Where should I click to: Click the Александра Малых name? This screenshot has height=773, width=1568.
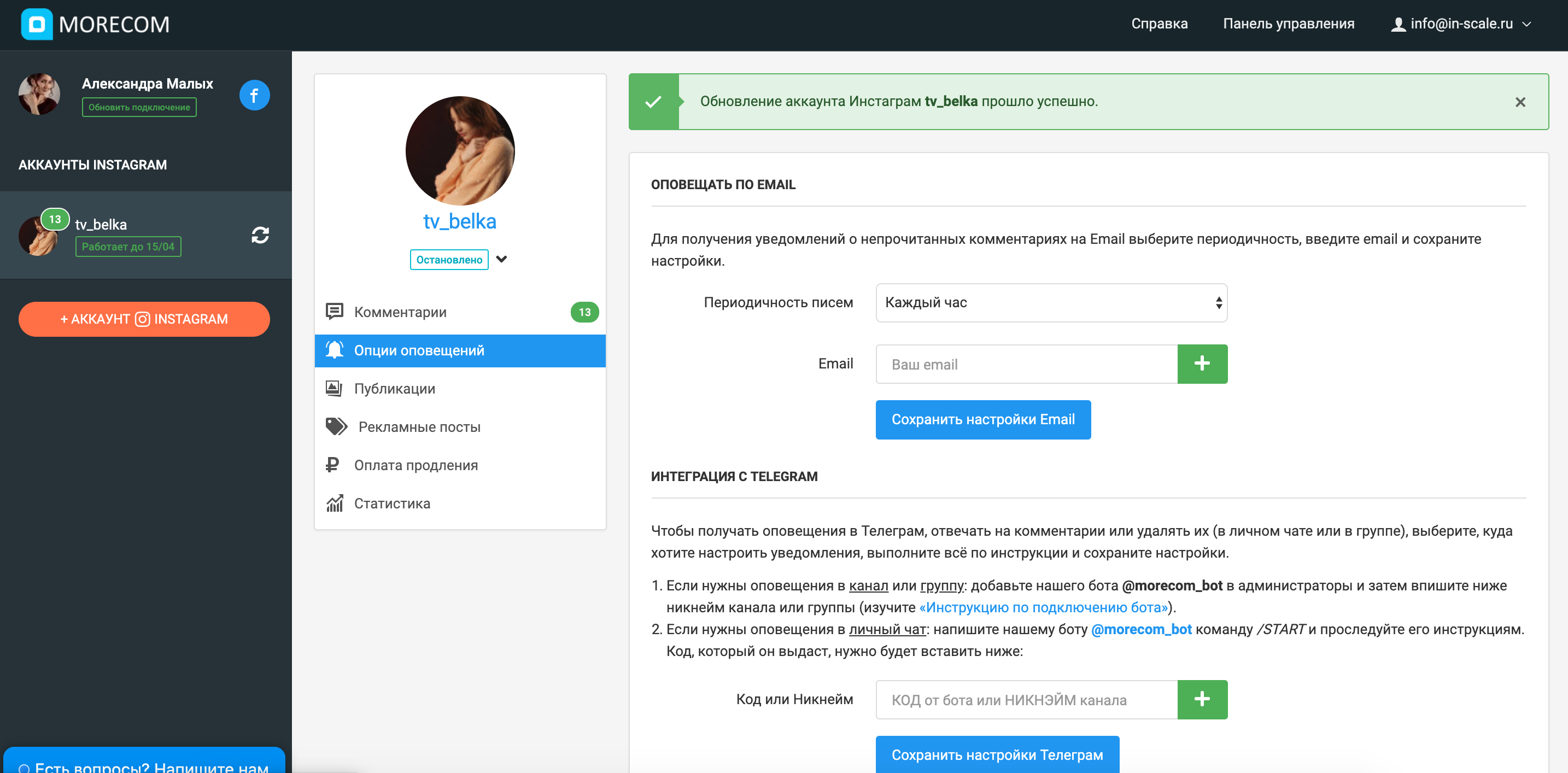tap(147, 84)
